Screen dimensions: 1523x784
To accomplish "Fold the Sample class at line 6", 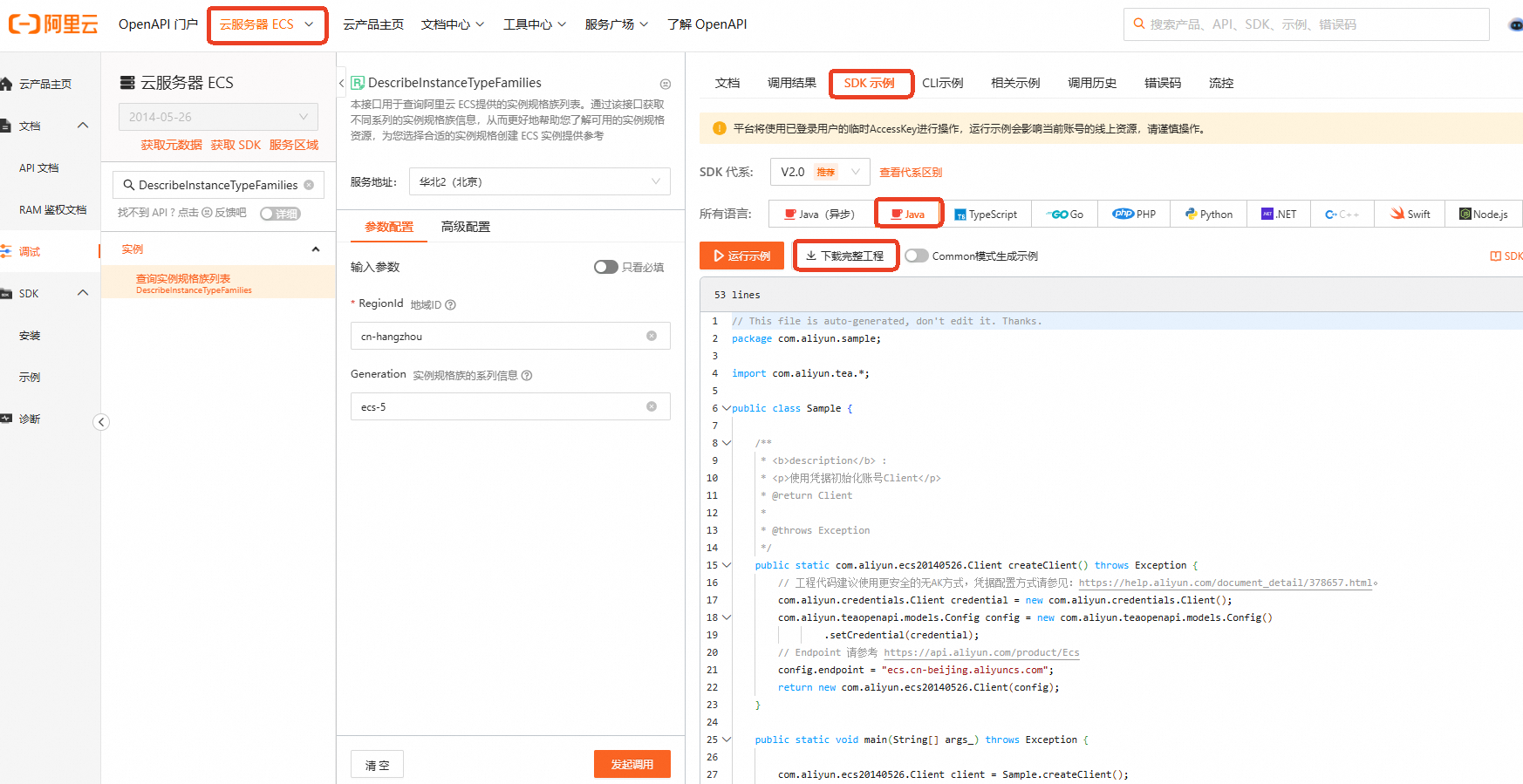I will pos(727,408).
